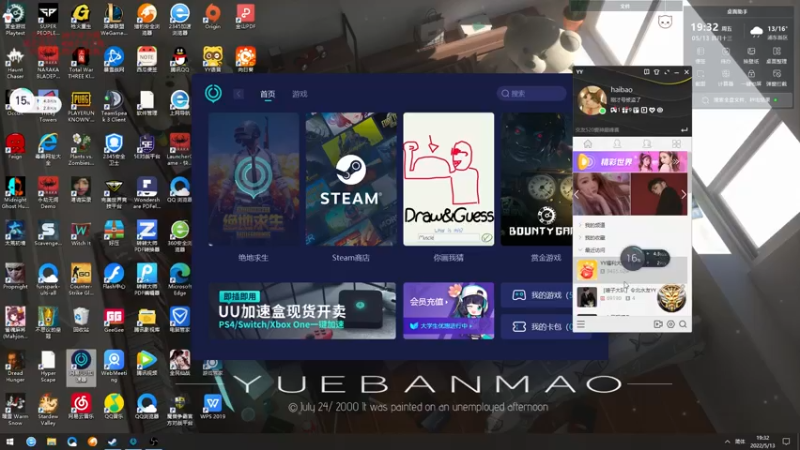The image size is (800, 450).
Task: Click the desktop assistant search bar
Action: pyautogui.click(x=743, y=100)
